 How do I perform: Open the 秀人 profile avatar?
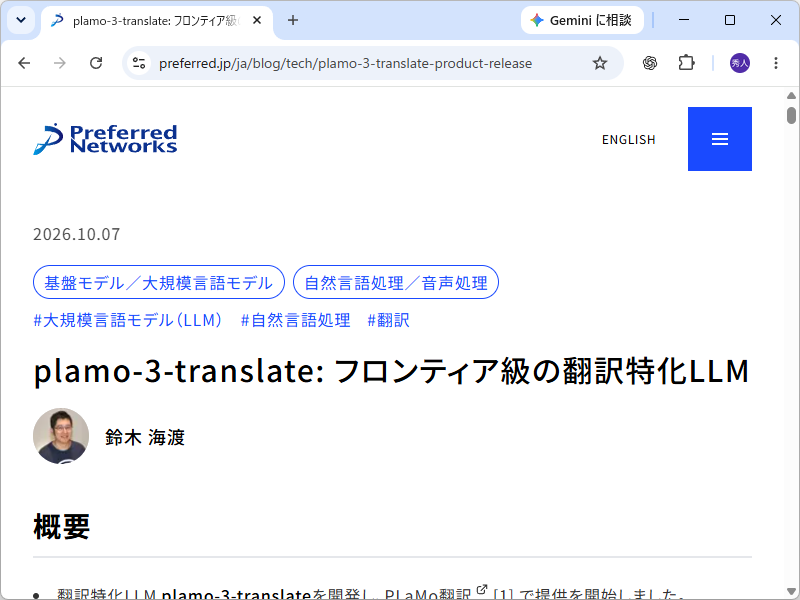pos(740,63)
